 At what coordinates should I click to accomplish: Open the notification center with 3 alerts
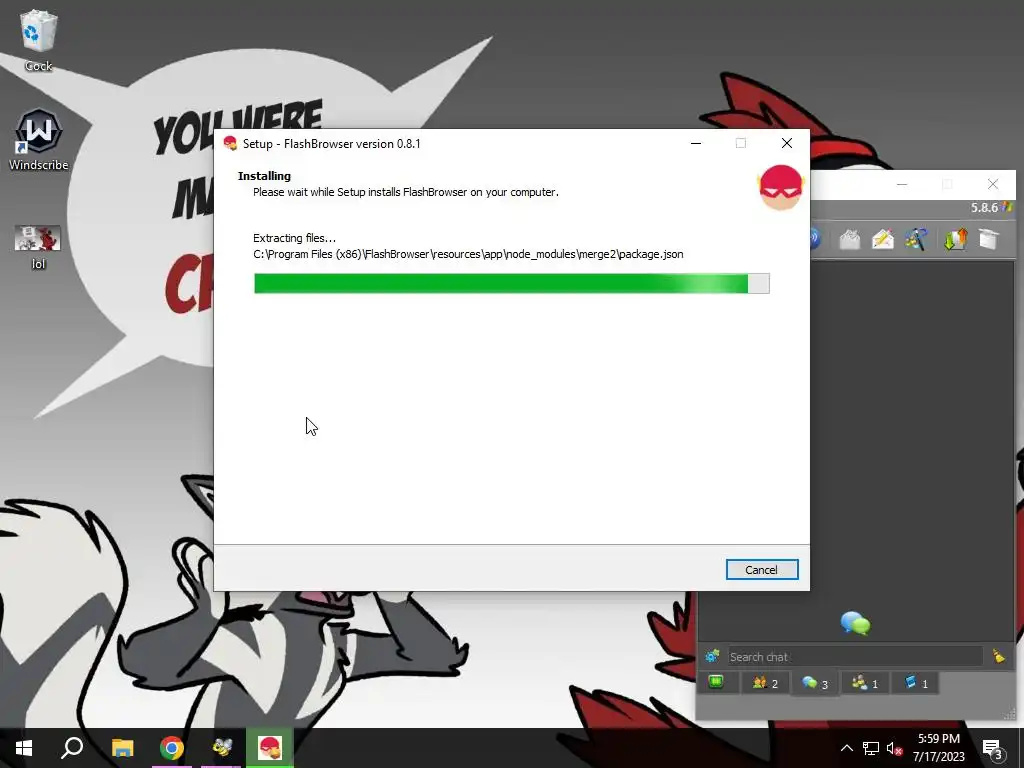click(x=992, y=748)
